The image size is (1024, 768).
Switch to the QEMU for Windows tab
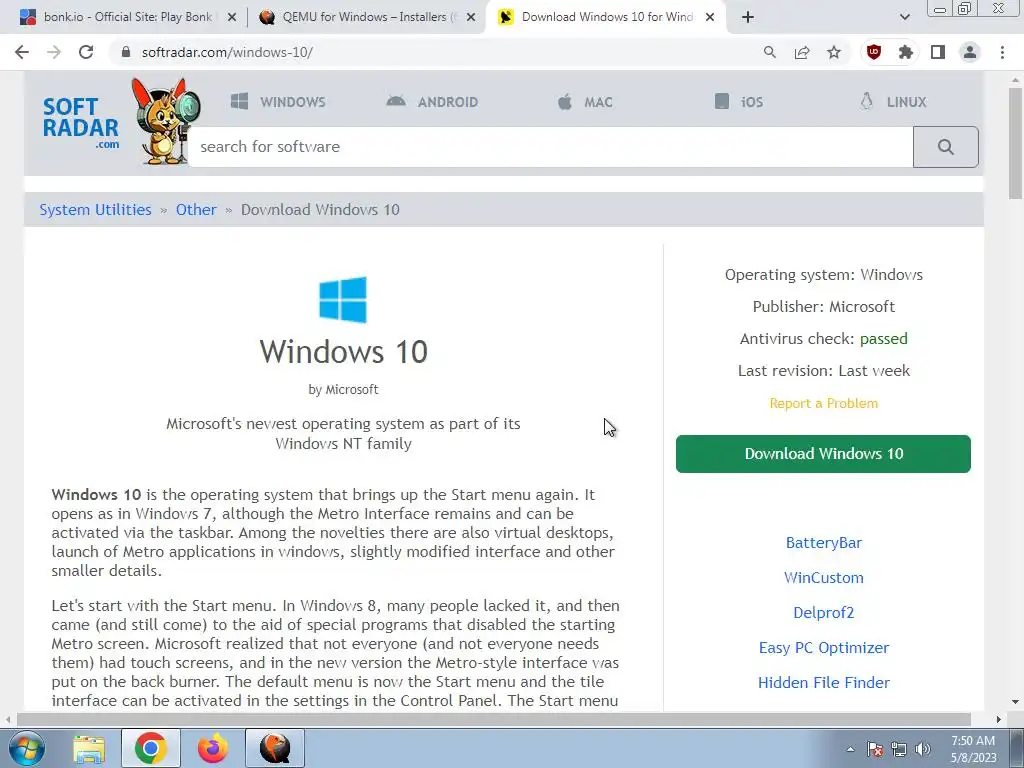point(366,17)
